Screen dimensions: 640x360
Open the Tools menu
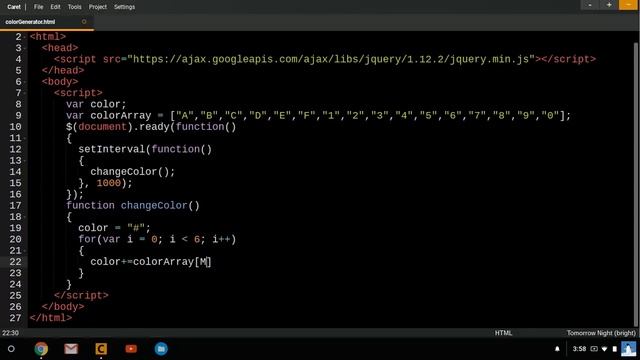(x=74, y=7)
